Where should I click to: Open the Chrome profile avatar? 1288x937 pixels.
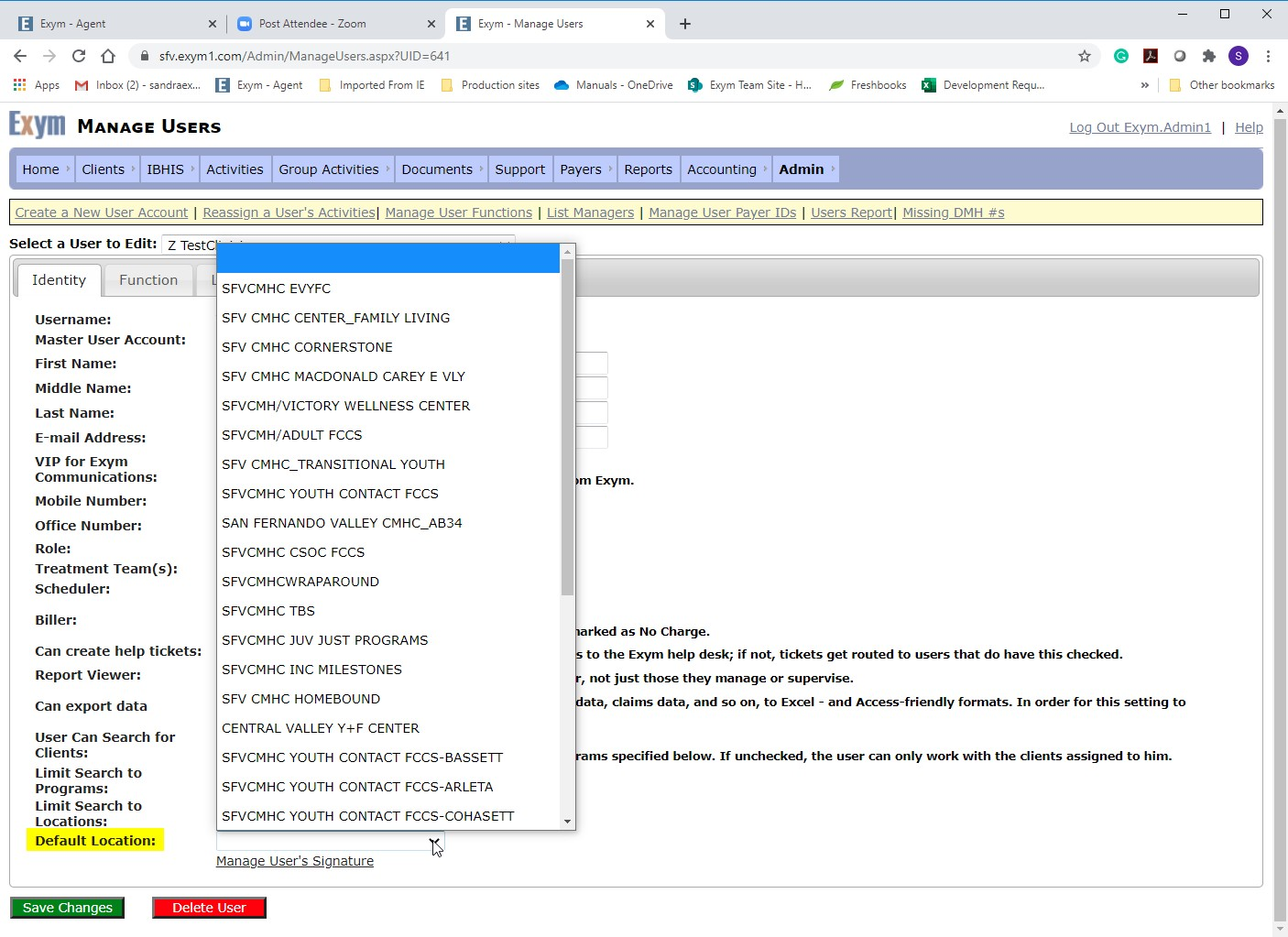click(x=1239, y=56)
